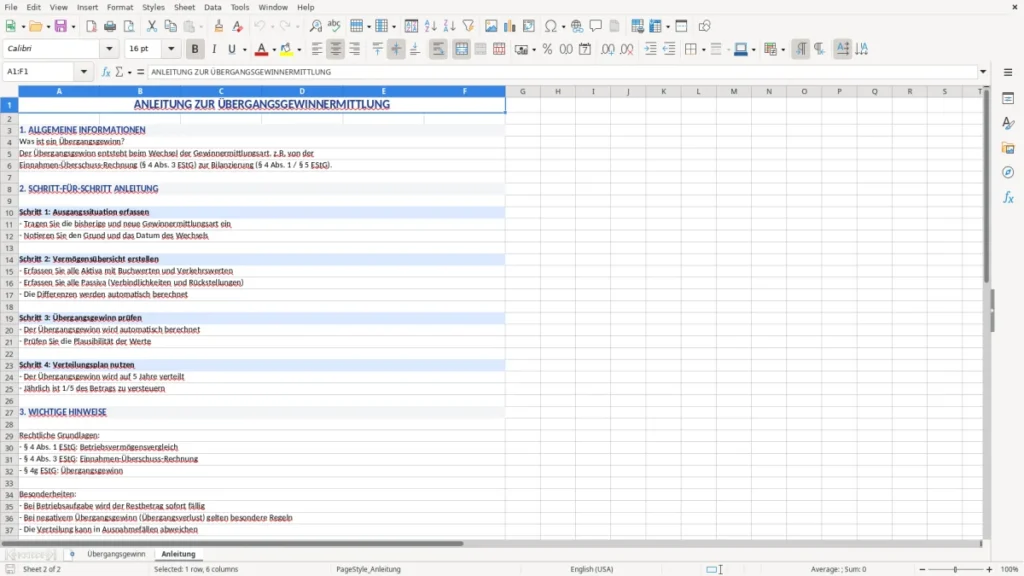This screenshot has height=576, width=1024.
Task: Open the Data menu
Action: pyautogui.click(x=213, y=7)
